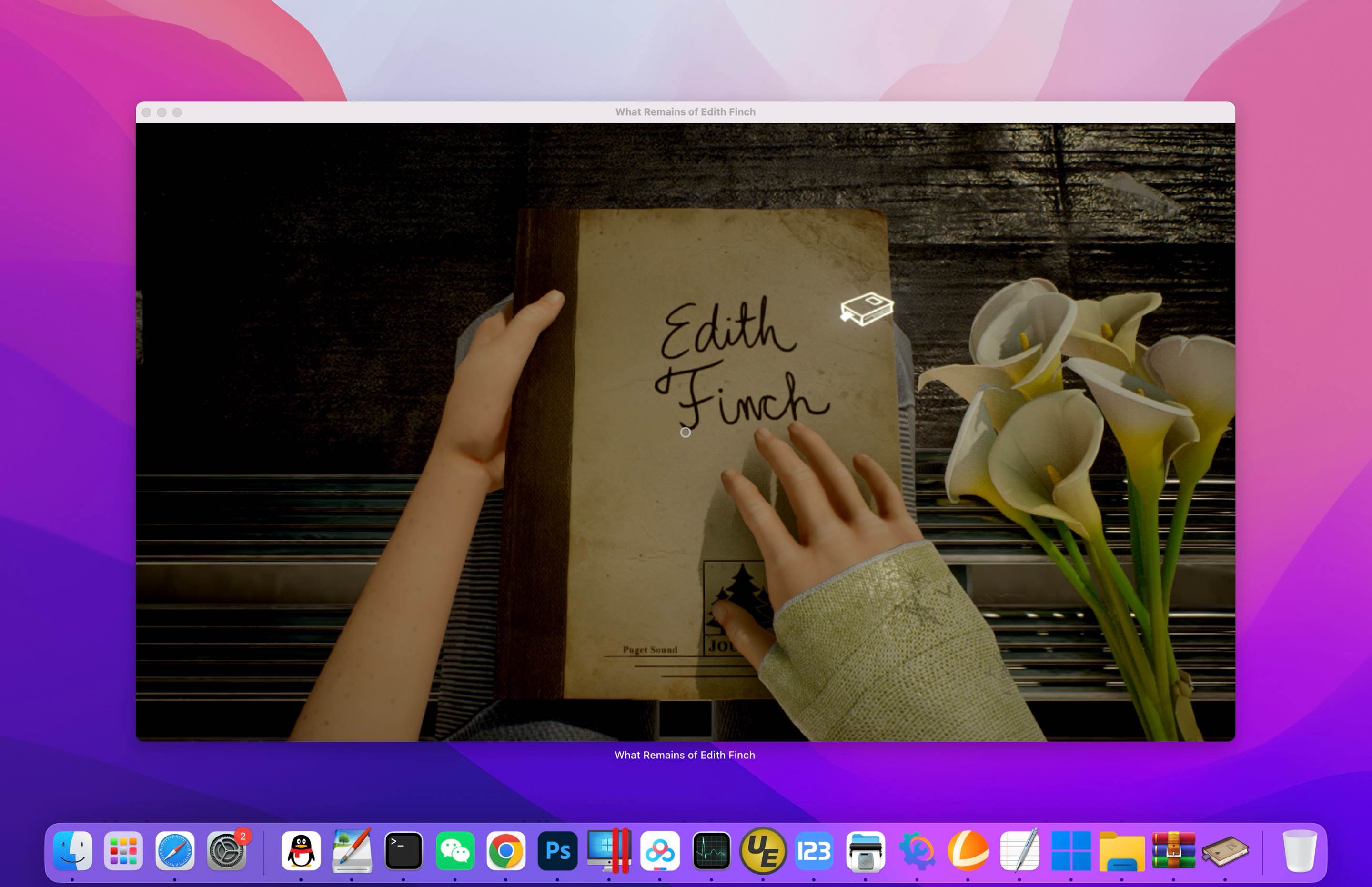Viewport: 1372px width, 887px height.
Task: Launch UltraEdit from the Dock
Action: click(763, 851)
